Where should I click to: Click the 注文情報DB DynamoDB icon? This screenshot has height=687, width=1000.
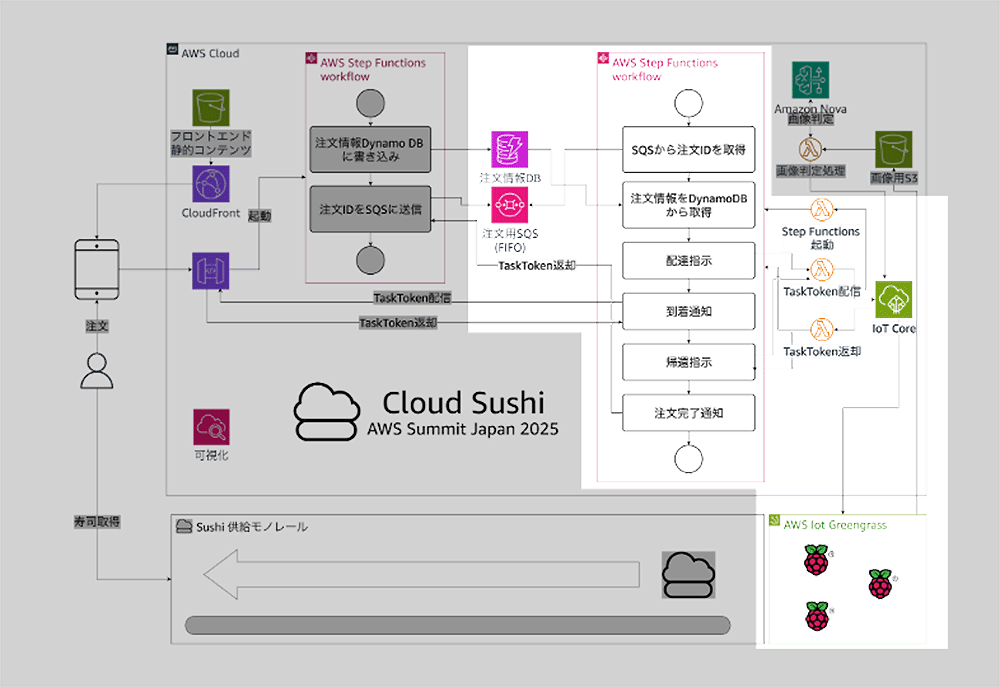(509, 149)
